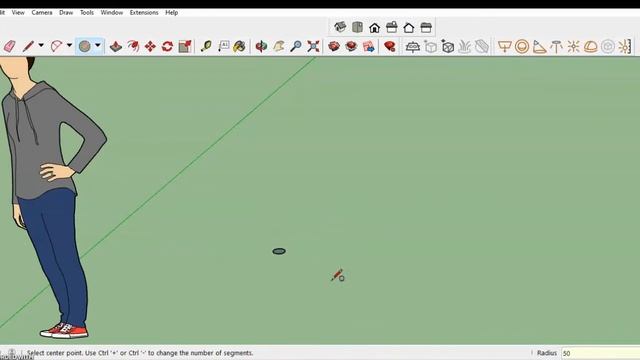Screen dimensions: 640x360
Task: Click the Radius value input field
Action: 600,353
